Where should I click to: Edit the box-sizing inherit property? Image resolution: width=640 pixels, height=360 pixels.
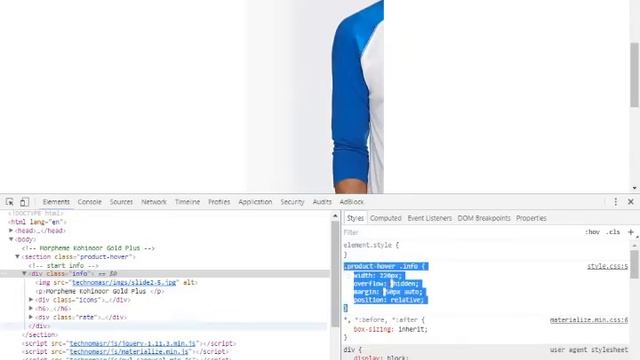[391, 329]
